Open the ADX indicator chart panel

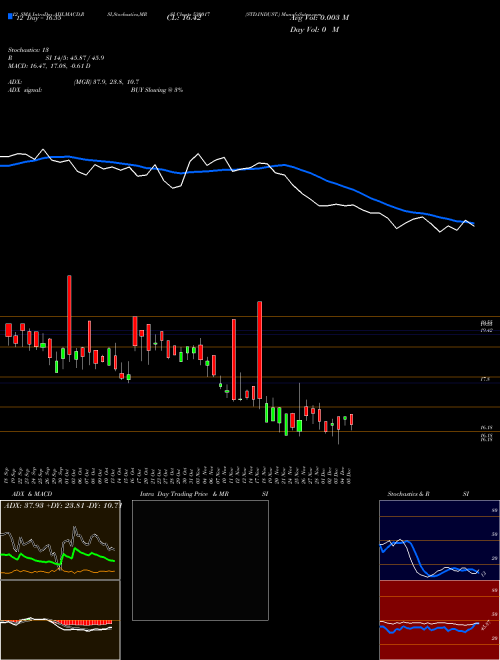[60, 540]
